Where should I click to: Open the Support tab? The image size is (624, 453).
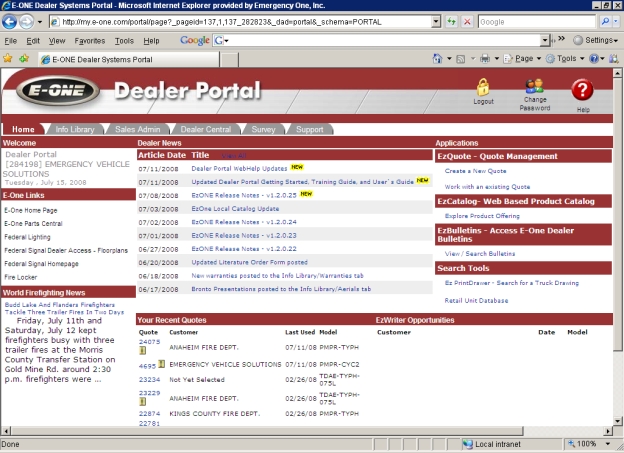point(309,129)
